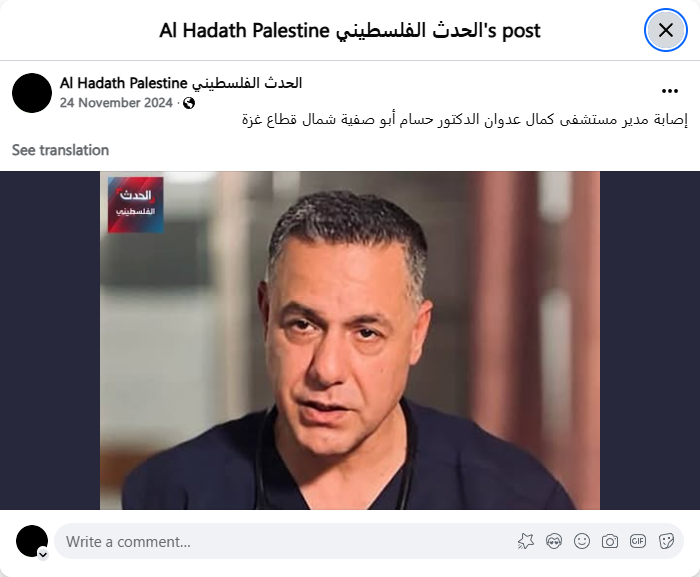Screen dimensions: 700x577
Task: Click the dialog title heading text
Action: pos(350,31)
